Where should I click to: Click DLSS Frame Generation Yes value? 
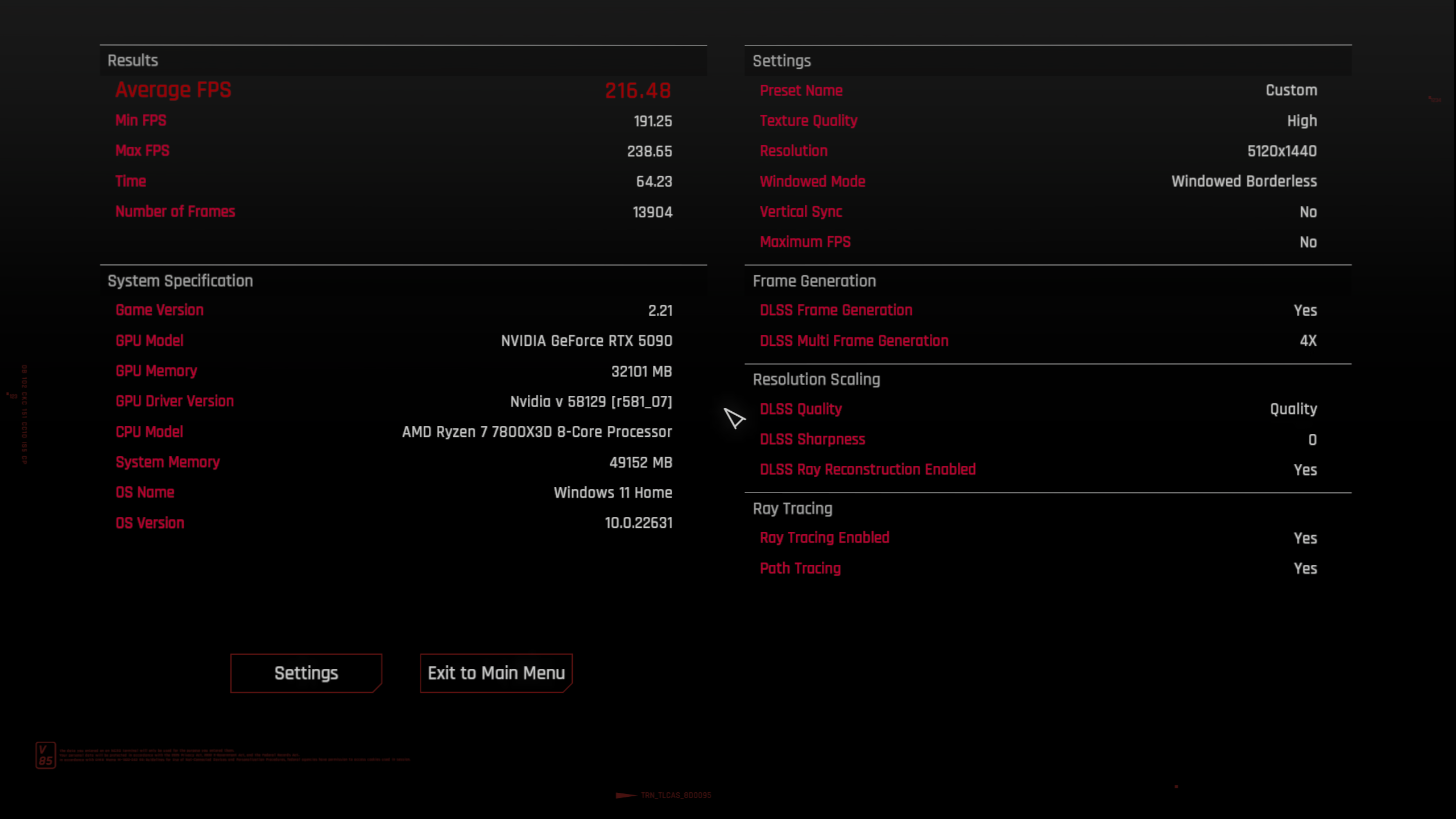[1305, 311]
